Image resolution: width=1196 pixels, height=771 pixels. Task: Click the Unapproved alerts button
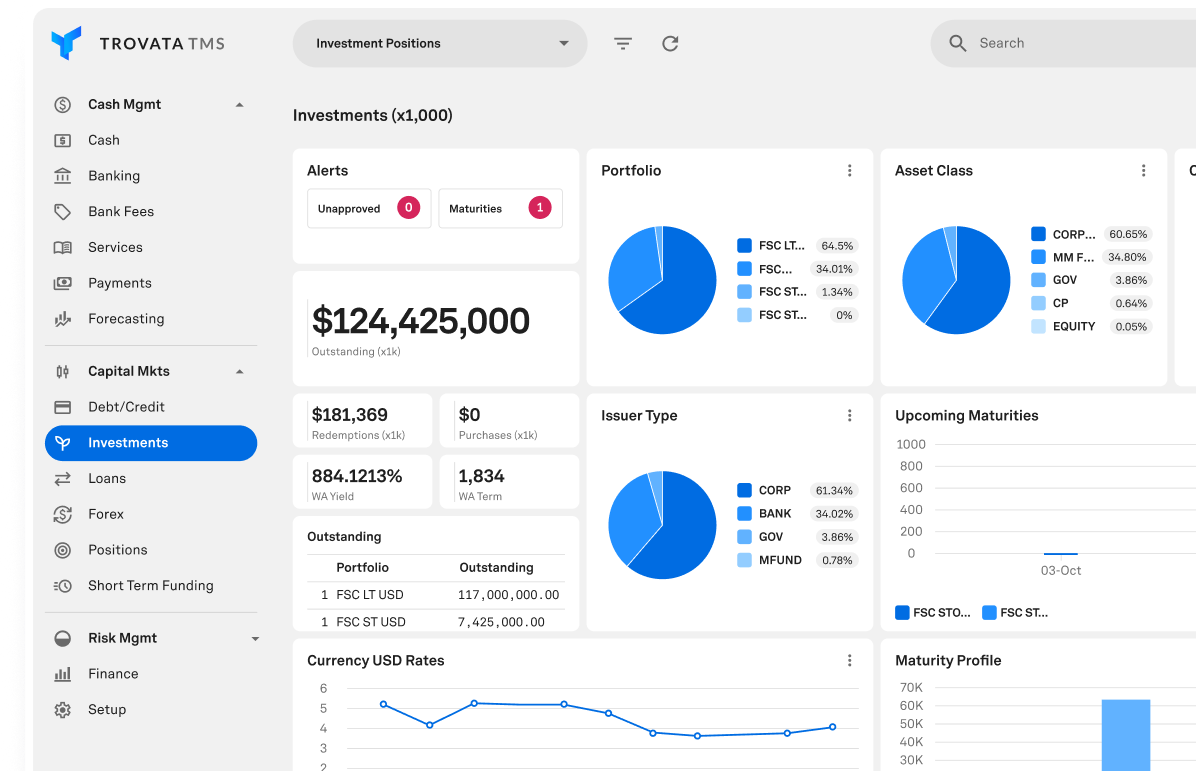(x=368, y=209)
